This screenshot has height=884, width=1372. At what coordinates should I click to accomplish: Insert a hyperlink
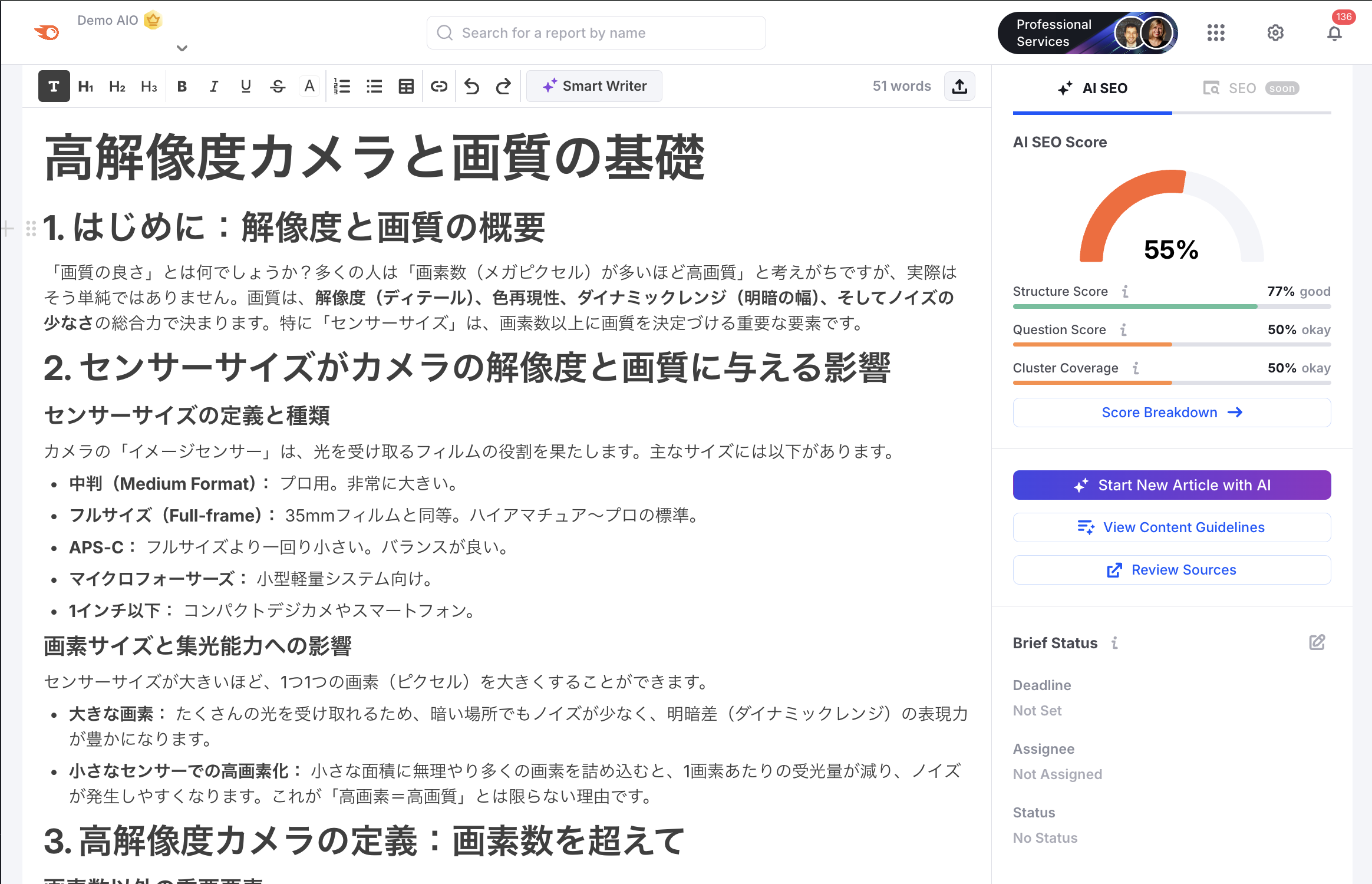[x=438, y=87]
